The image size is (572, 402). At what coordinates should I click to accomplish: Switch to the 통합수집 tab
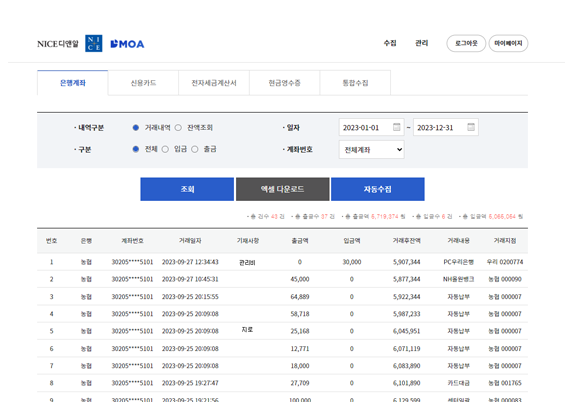[355, 83]
